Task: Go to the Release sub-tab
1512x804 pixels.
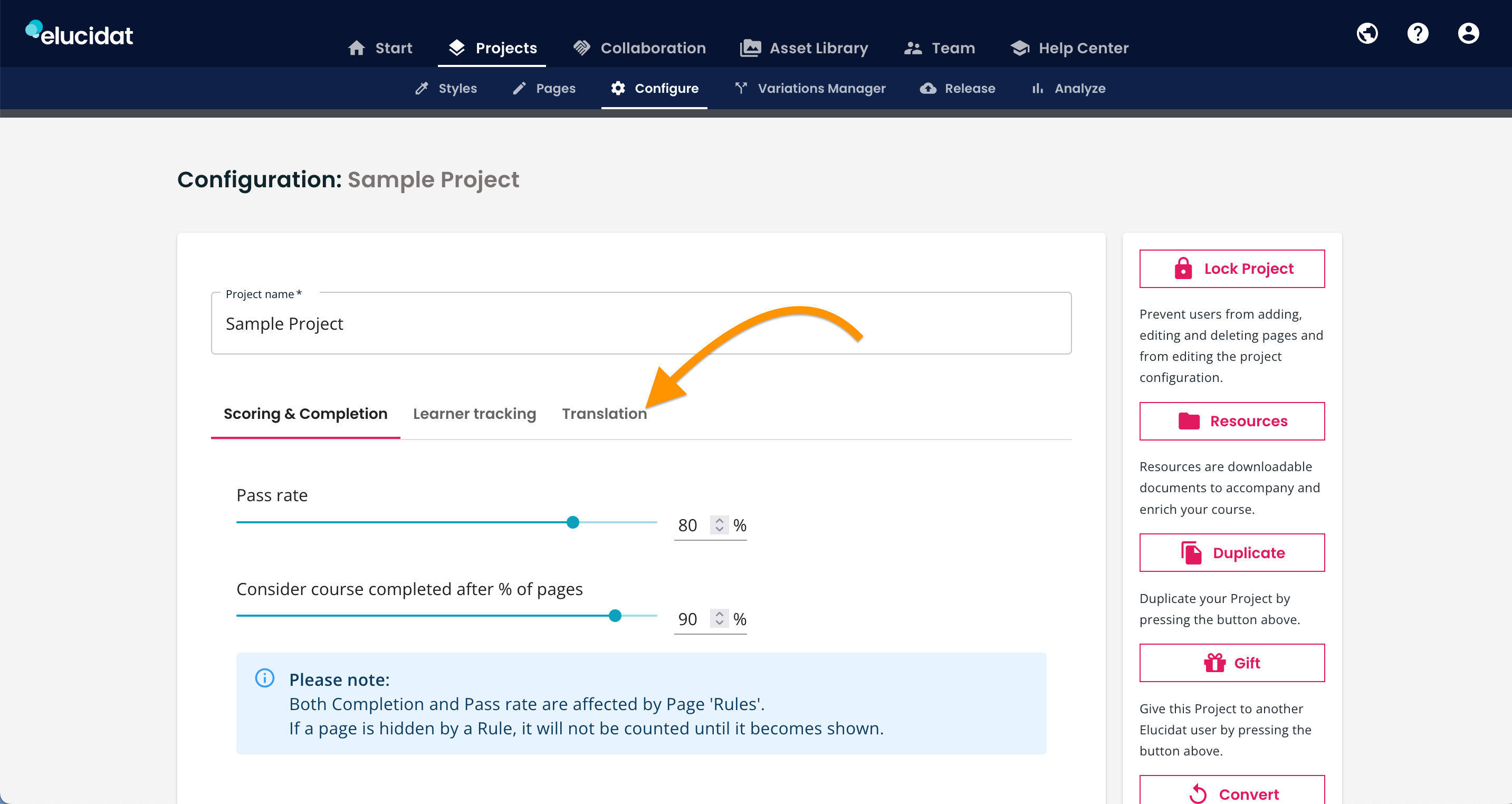Action: [x=958, y=89]
